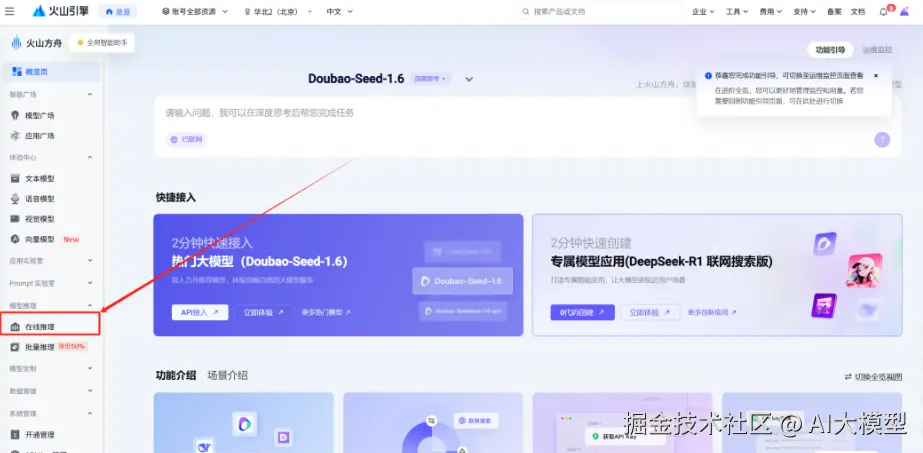
Task: Click the 应用广场 sidebar icon
Action: point(16,135)
